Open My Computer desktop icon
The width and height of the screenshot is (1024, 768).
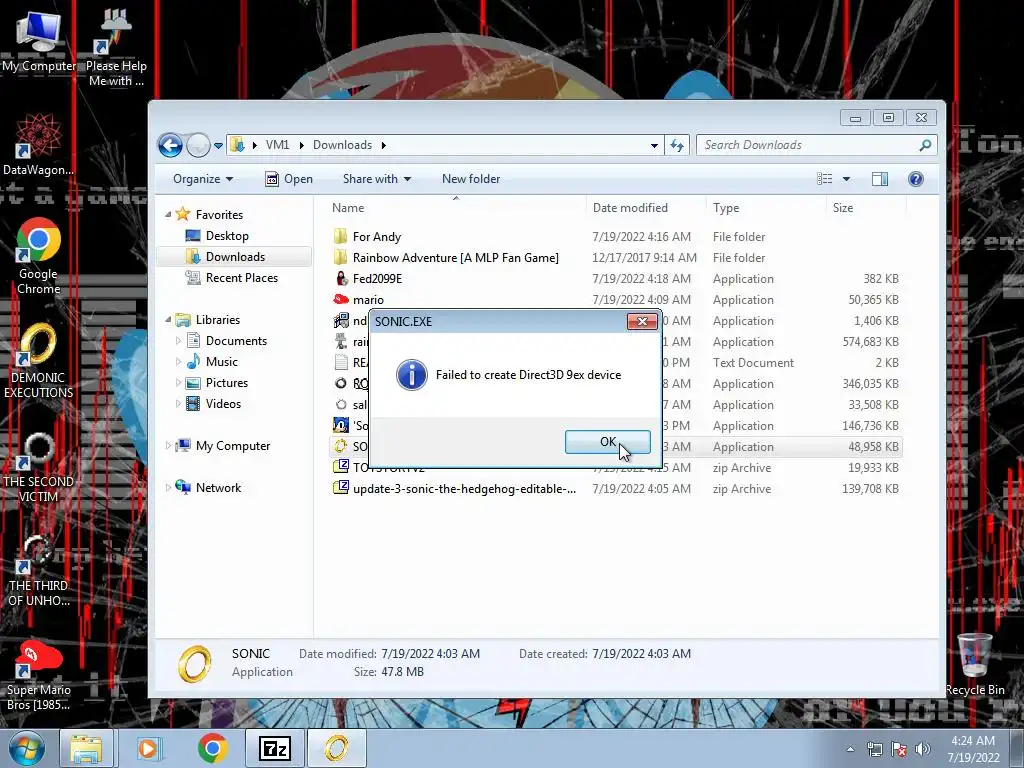(x=38, y=40)
